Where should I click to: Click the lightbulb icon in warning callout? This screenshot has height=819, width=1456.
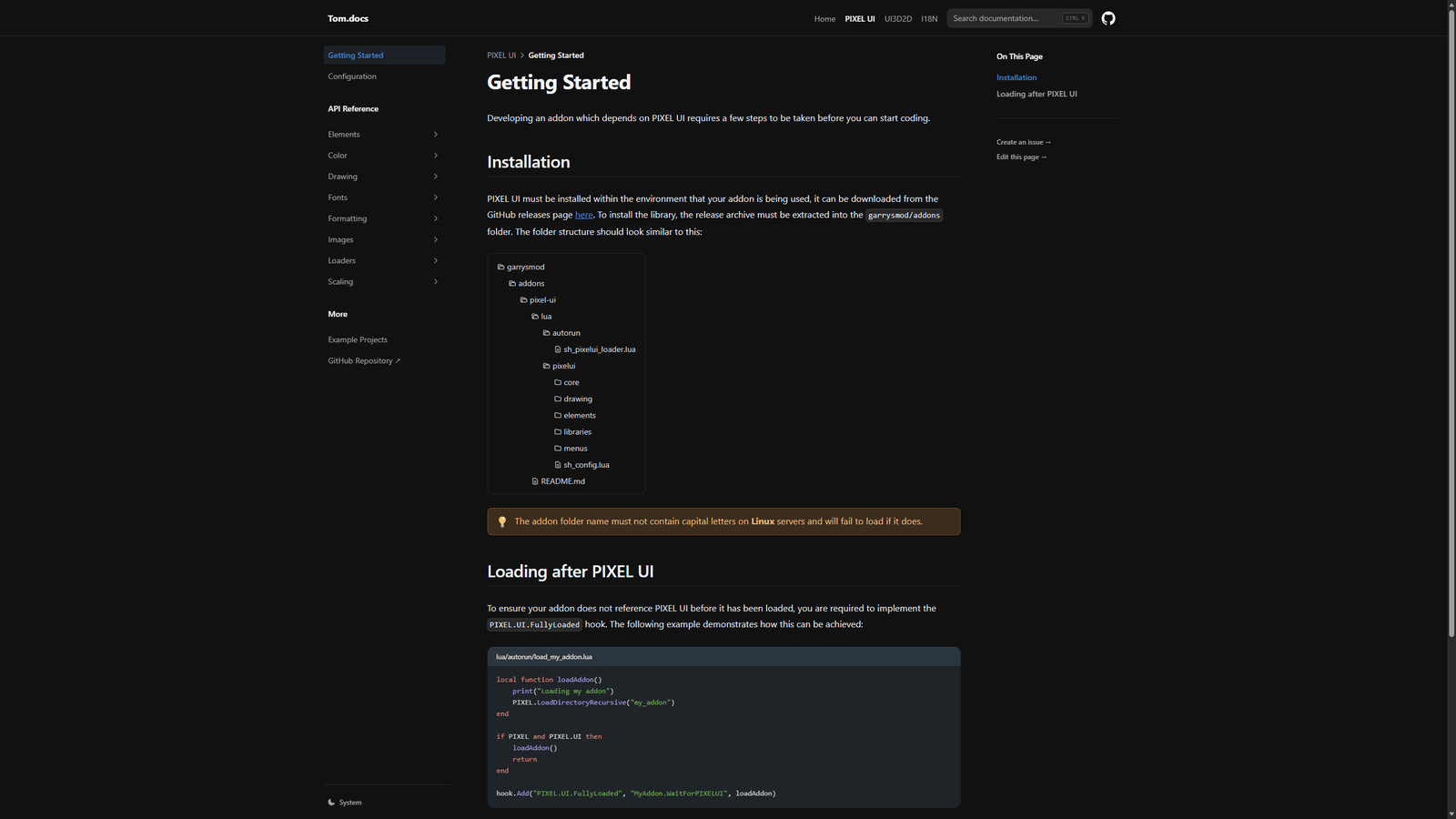[501, 521]
